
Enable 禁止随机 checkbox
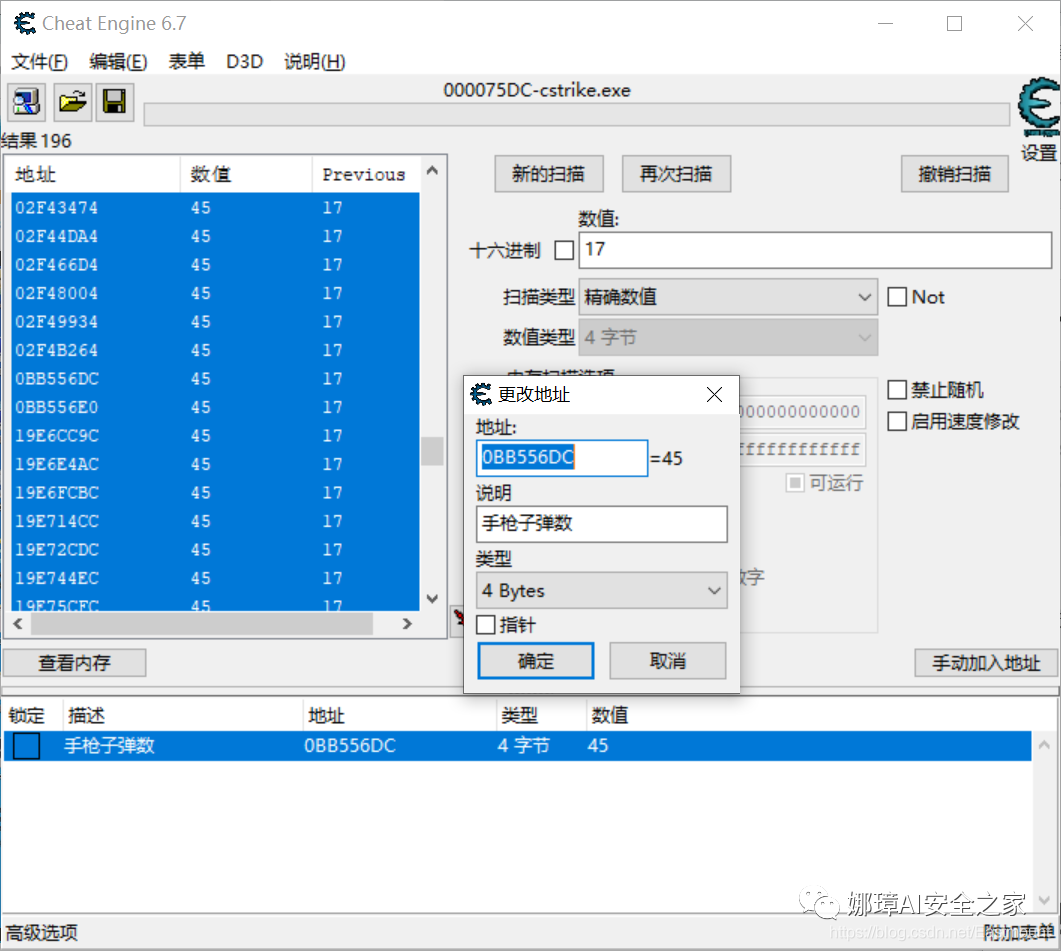coord(897,390)
